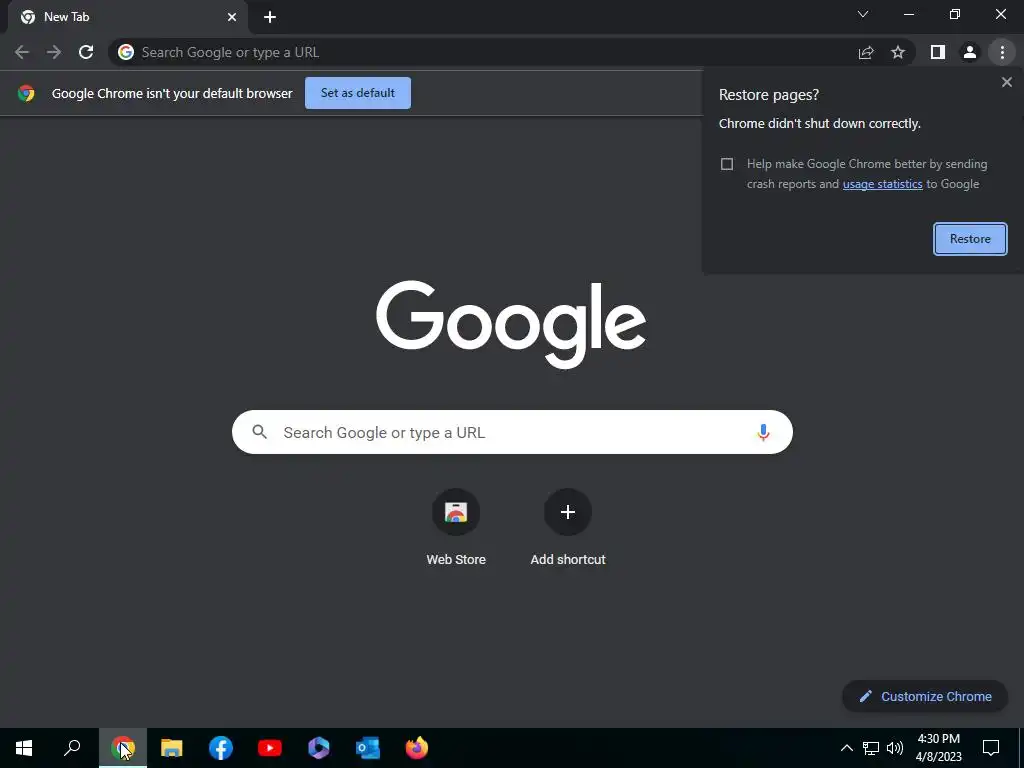Bookmark this tab with the star icon
The image size is (1024, 768).
[898, 52]
